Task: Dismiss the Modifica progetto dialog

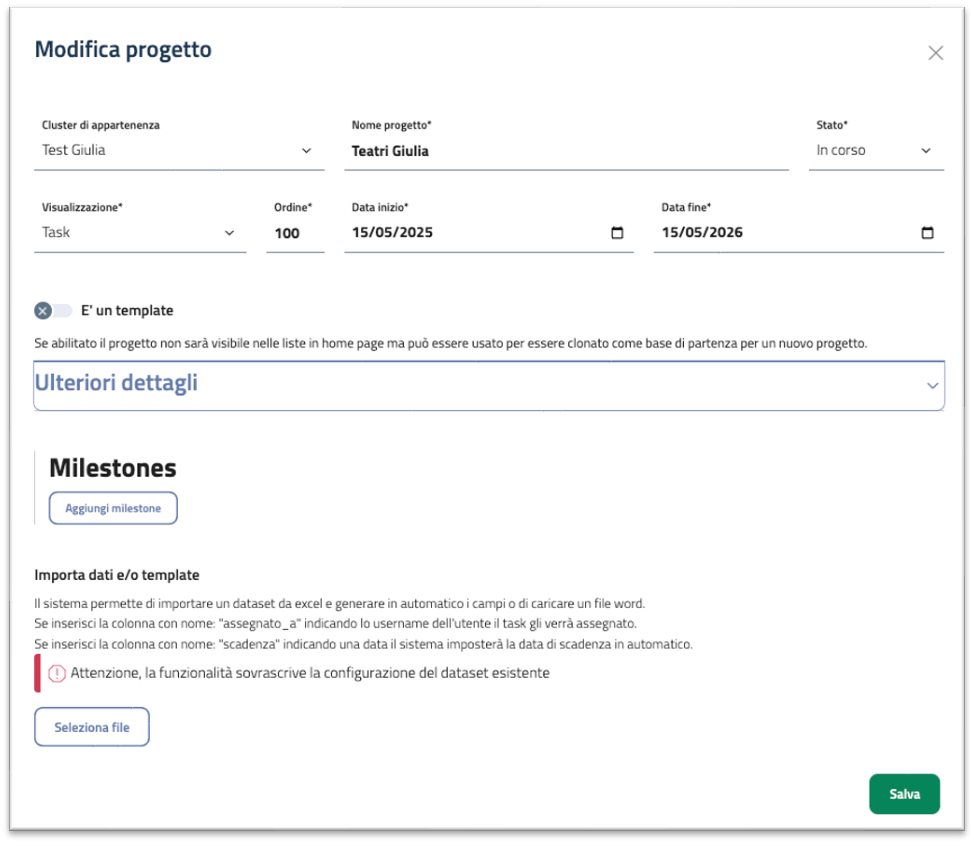Action: point(936,52)
